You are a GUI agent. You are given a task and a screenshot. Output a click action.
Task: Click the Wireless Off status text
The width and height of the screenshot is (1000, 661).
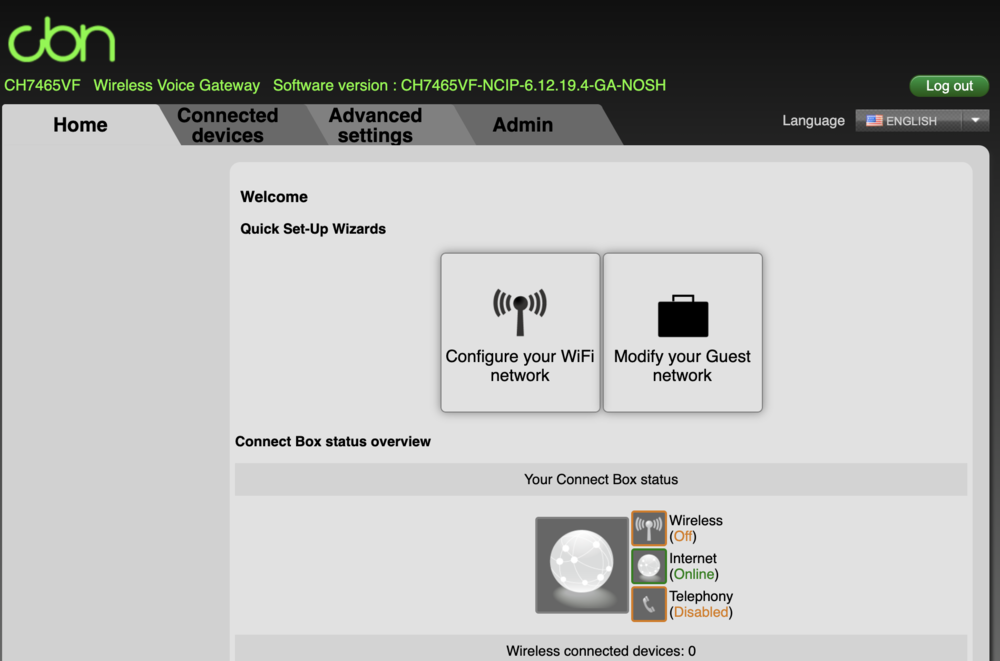[683, 537]
